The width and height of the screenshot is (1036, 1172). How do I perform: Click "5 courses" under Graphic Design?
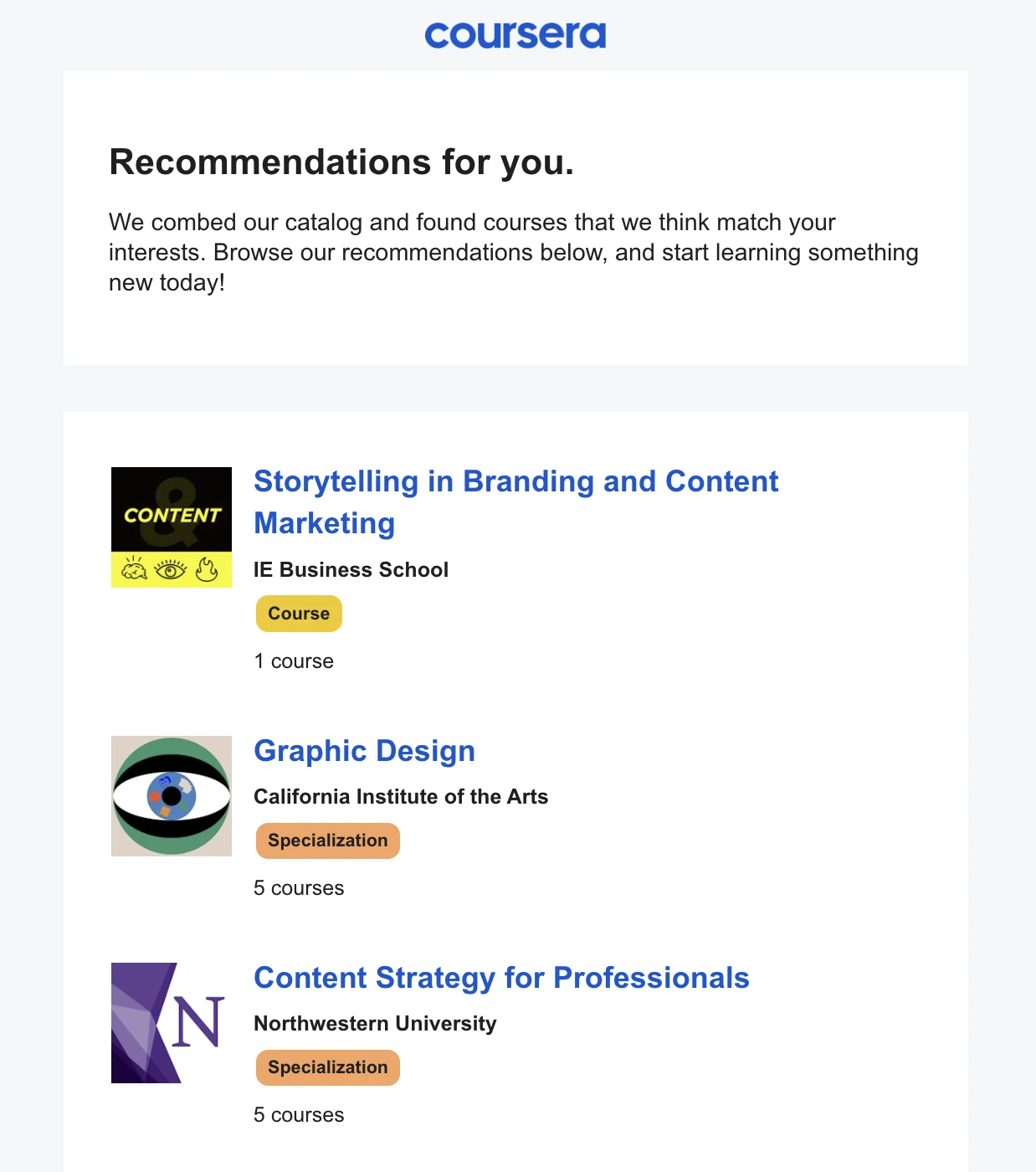(x=299, y=888)
